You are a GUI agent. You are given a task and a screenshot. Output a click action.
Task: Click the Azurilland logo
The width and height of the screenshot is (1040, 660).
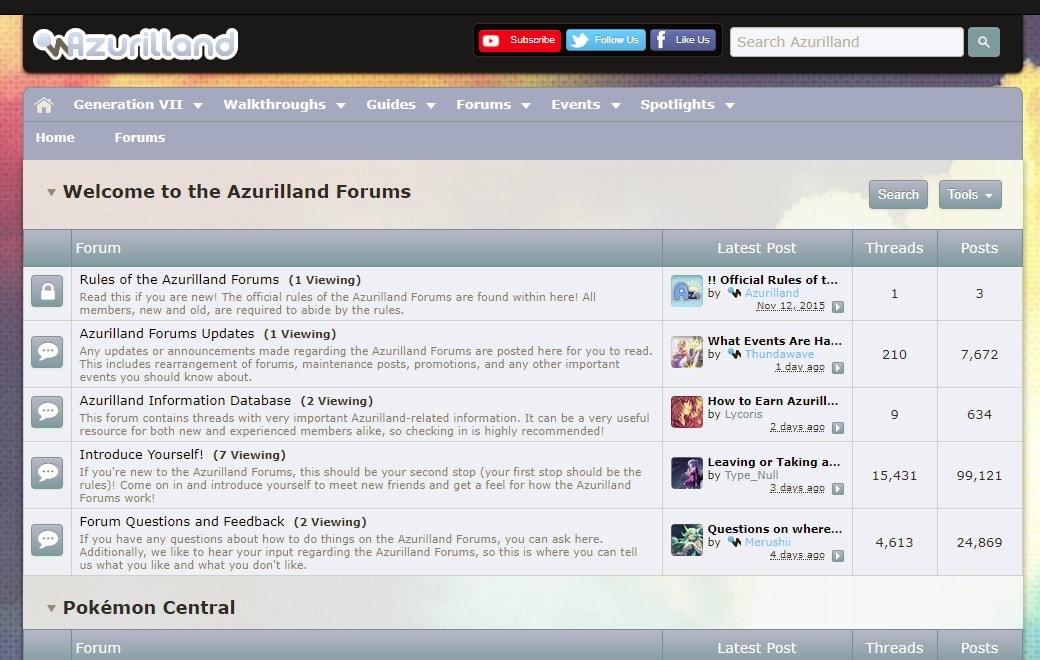pyautogui.click(x=136, y=44)
